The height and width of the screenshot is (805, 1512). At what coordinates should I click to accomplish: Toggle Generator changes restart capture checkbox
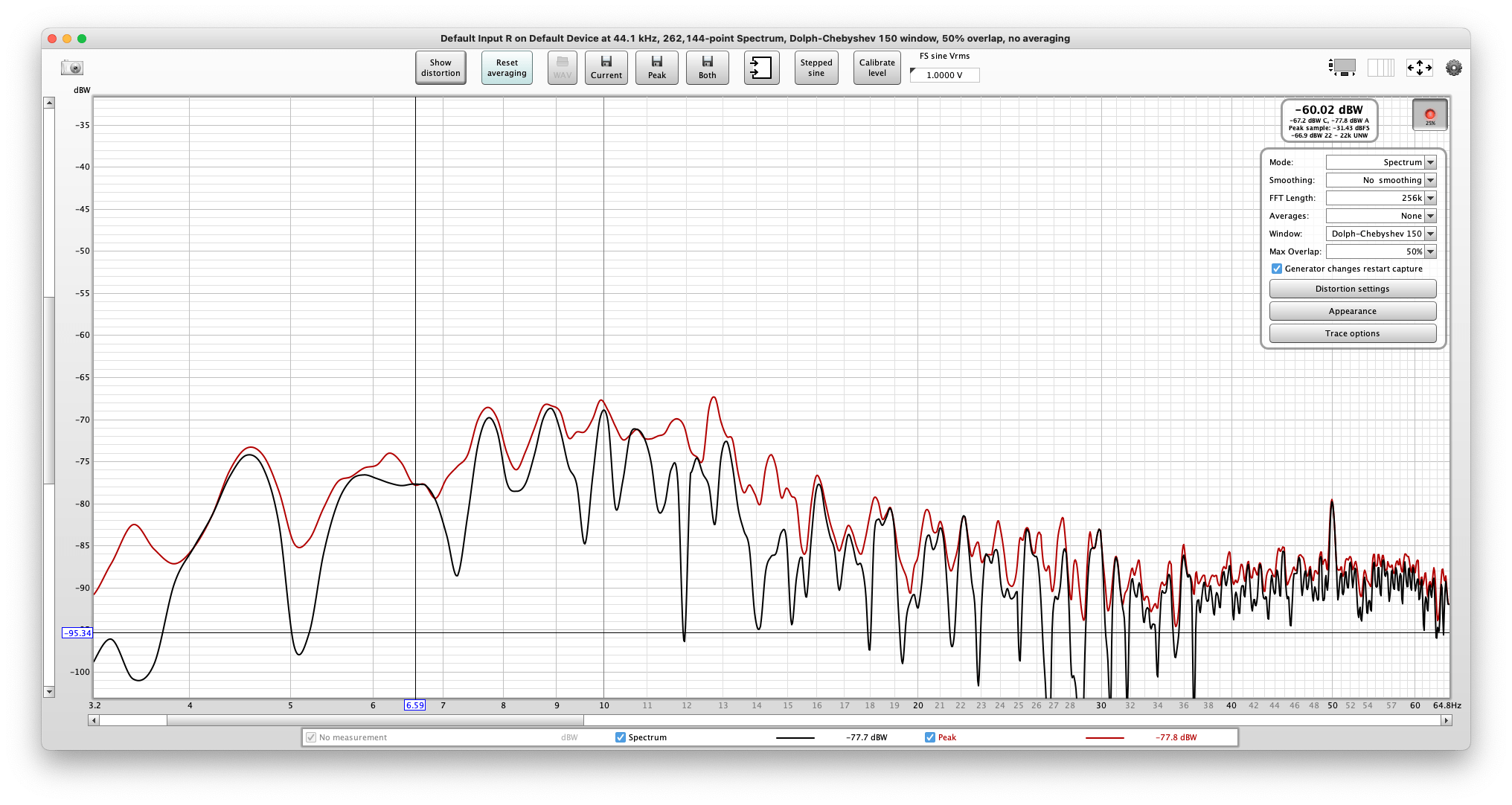point(1277,269)
